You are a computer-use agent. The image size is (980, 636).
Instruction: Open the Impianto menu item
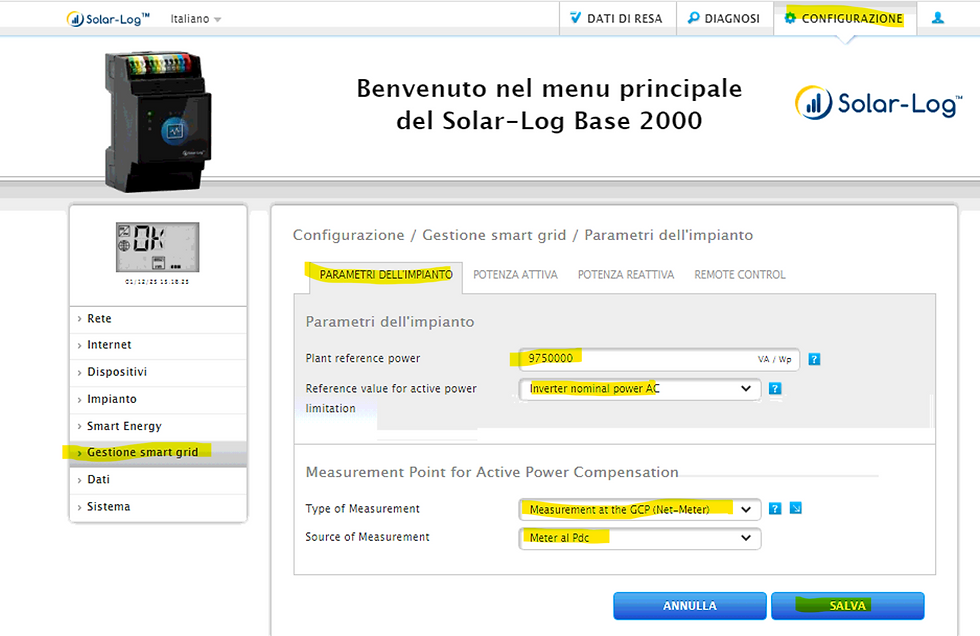tap(158, 399)
